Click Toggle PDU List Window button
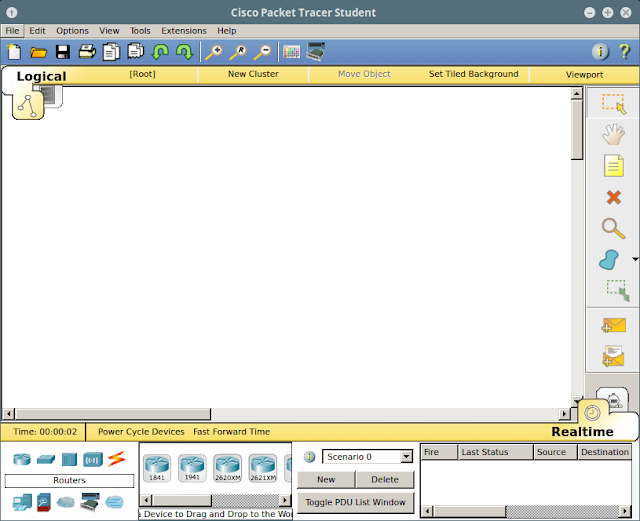This screenshot has height=521, width=640. (355, 502)
